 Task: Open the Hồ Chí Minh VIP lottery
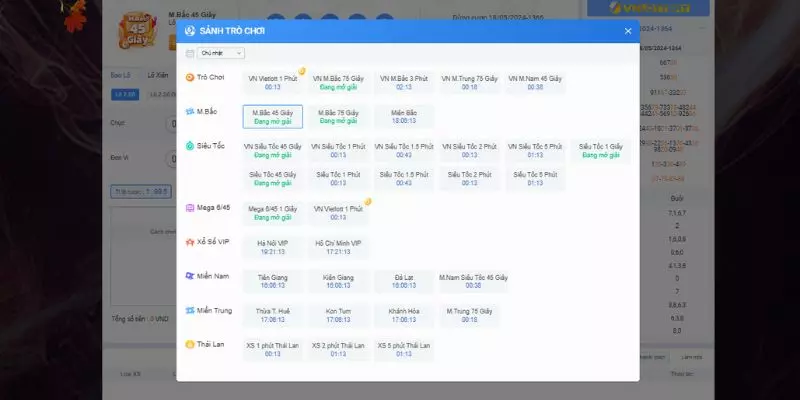pyautogui.click(x=338, y=247)
